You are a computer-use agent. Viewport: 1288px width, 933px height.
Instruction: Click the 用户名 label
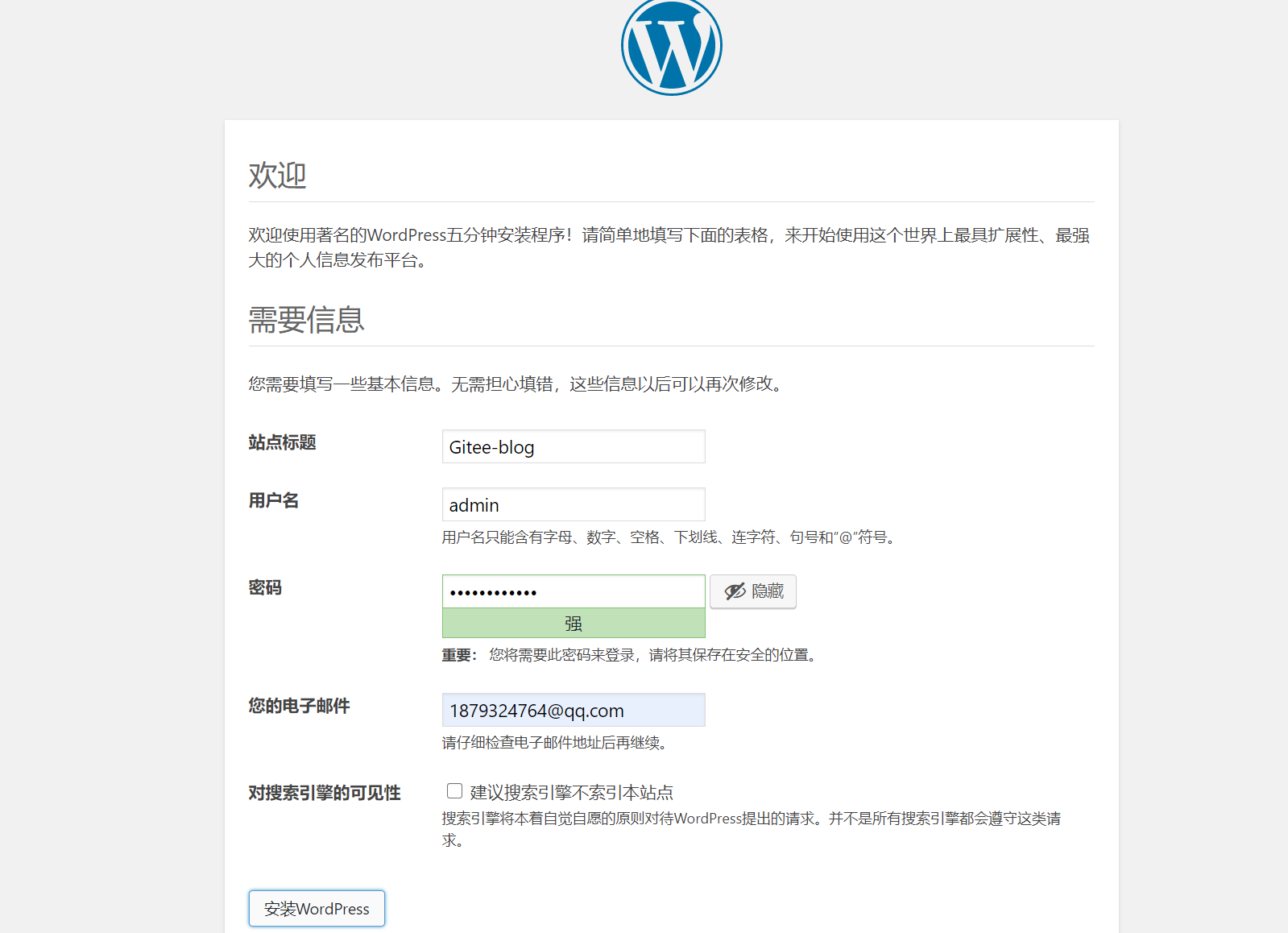pyautogui.click(x=274, y=500)
